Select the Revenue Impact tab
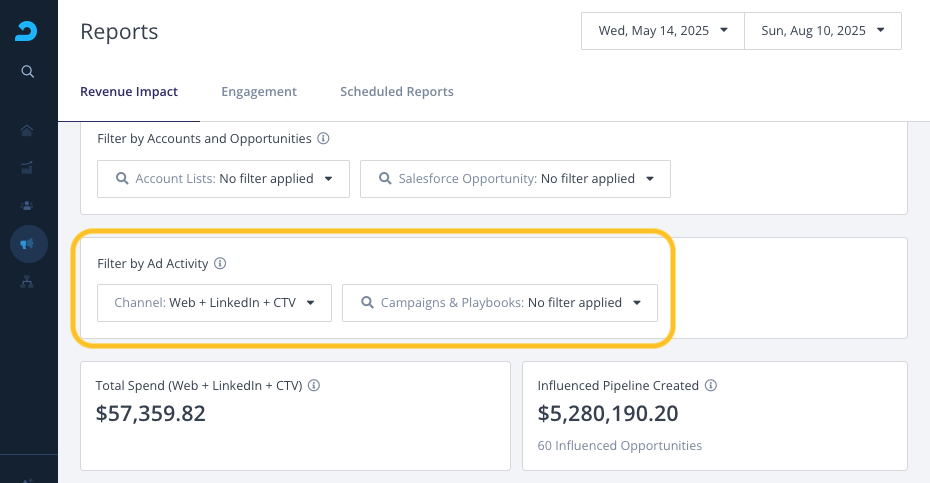This screenshot has height=483, width=930. [x=129, y=92]
